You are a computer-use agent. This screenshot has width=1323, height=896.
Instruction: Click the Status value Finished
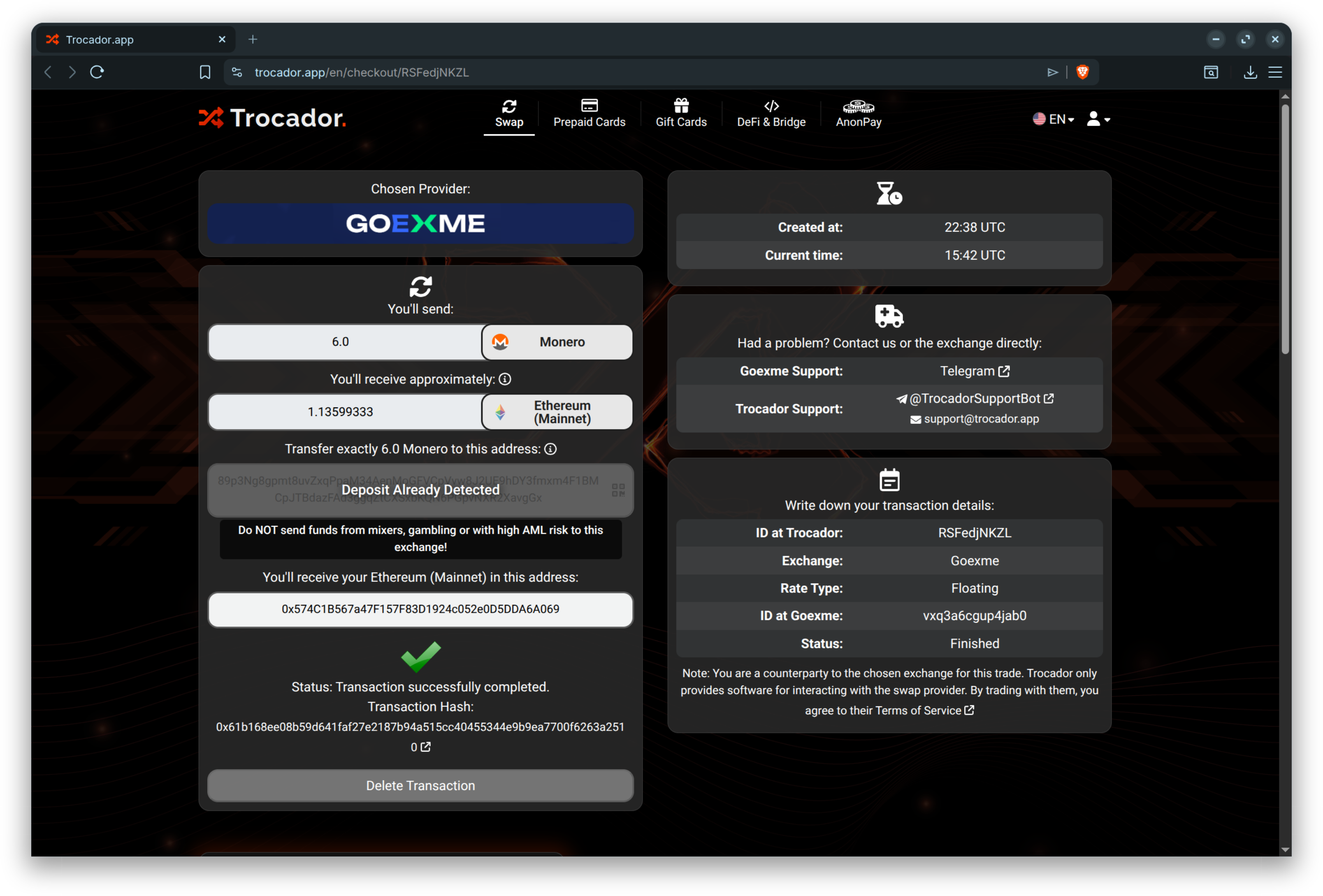point(975,643)
